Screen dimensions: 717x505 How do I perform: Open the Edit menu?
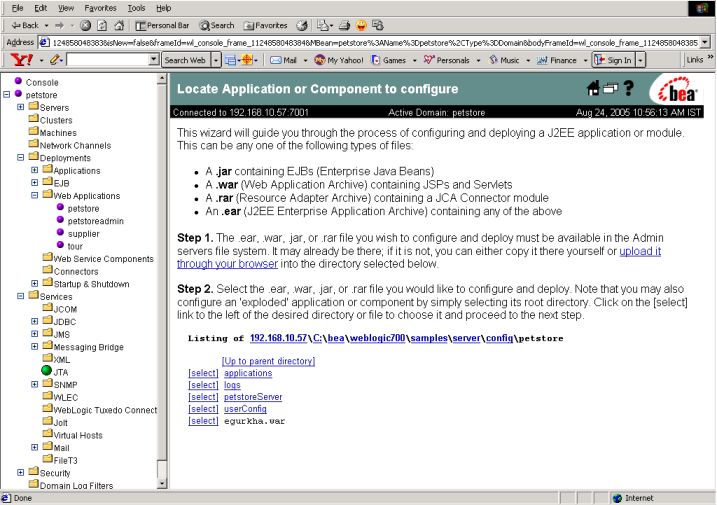41,8
